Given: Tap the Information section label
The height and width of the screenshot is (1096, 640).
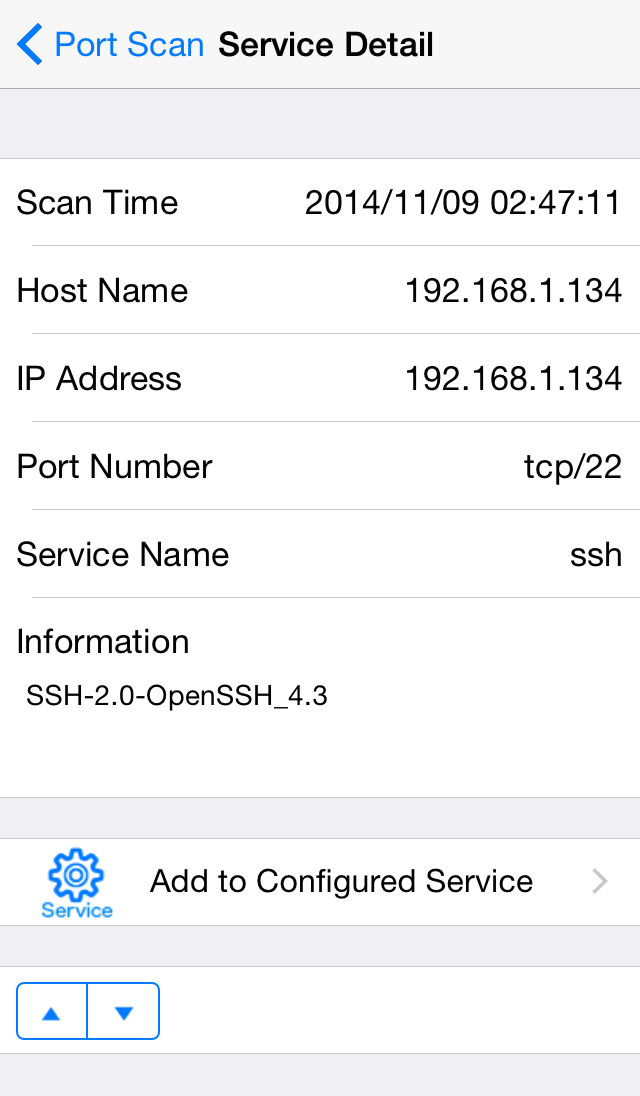Looking at the screenshot, I should [x=102, y=642].
